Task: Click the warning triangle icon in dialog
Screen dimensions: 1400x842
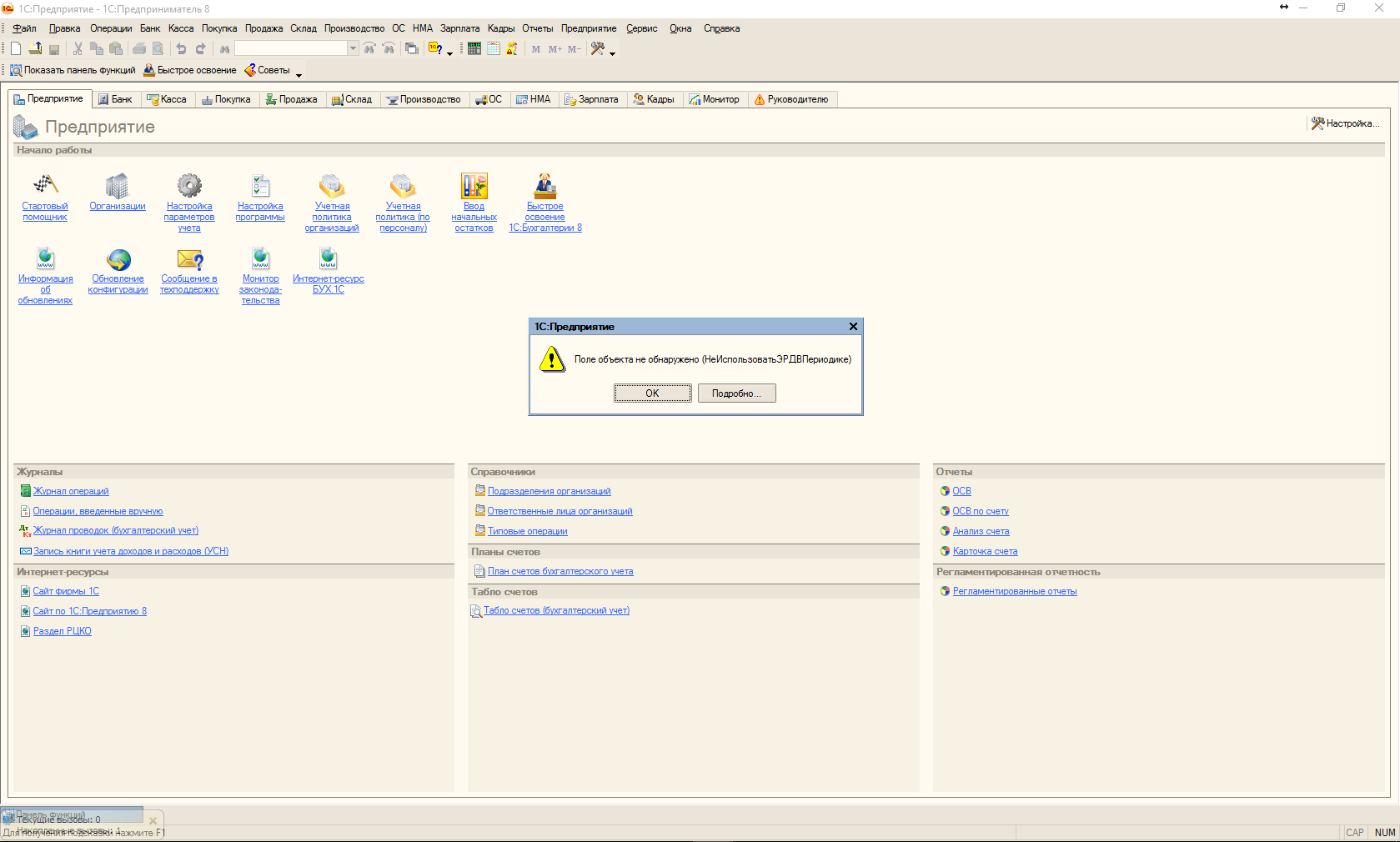Action: 552,360
